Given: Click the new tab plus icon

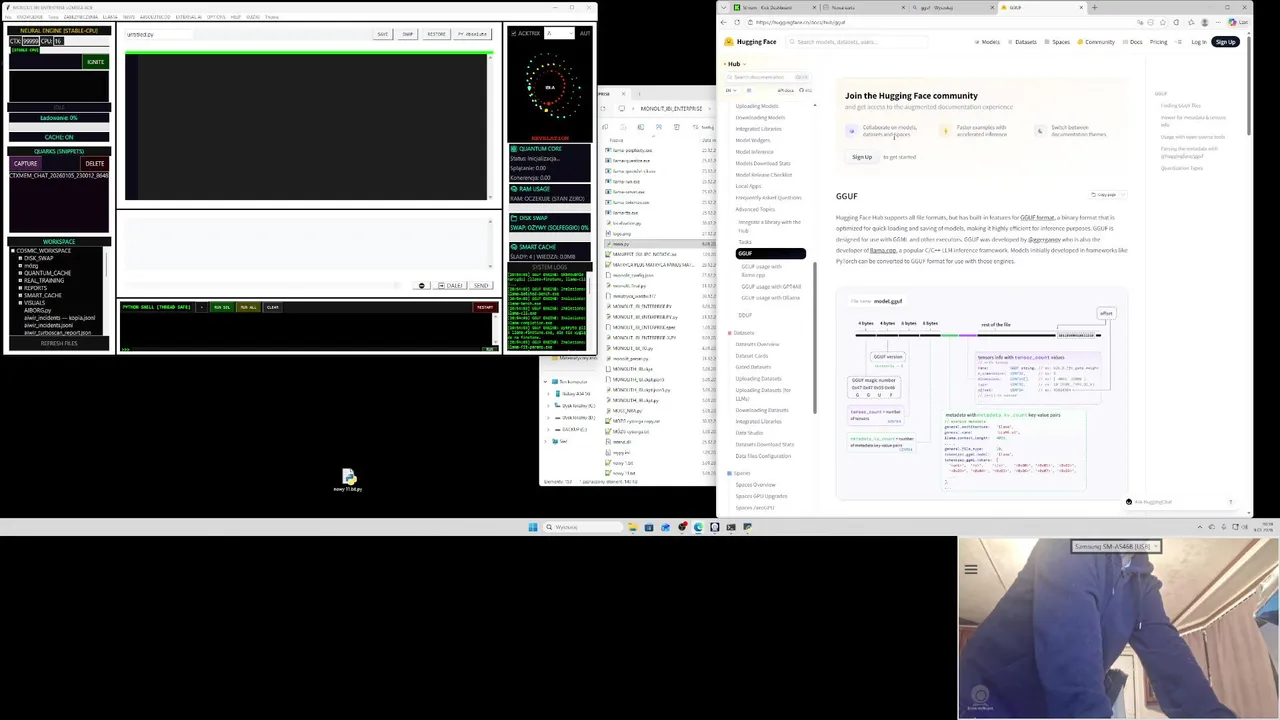Looking at the screenshot, I should pos(1094,7).
